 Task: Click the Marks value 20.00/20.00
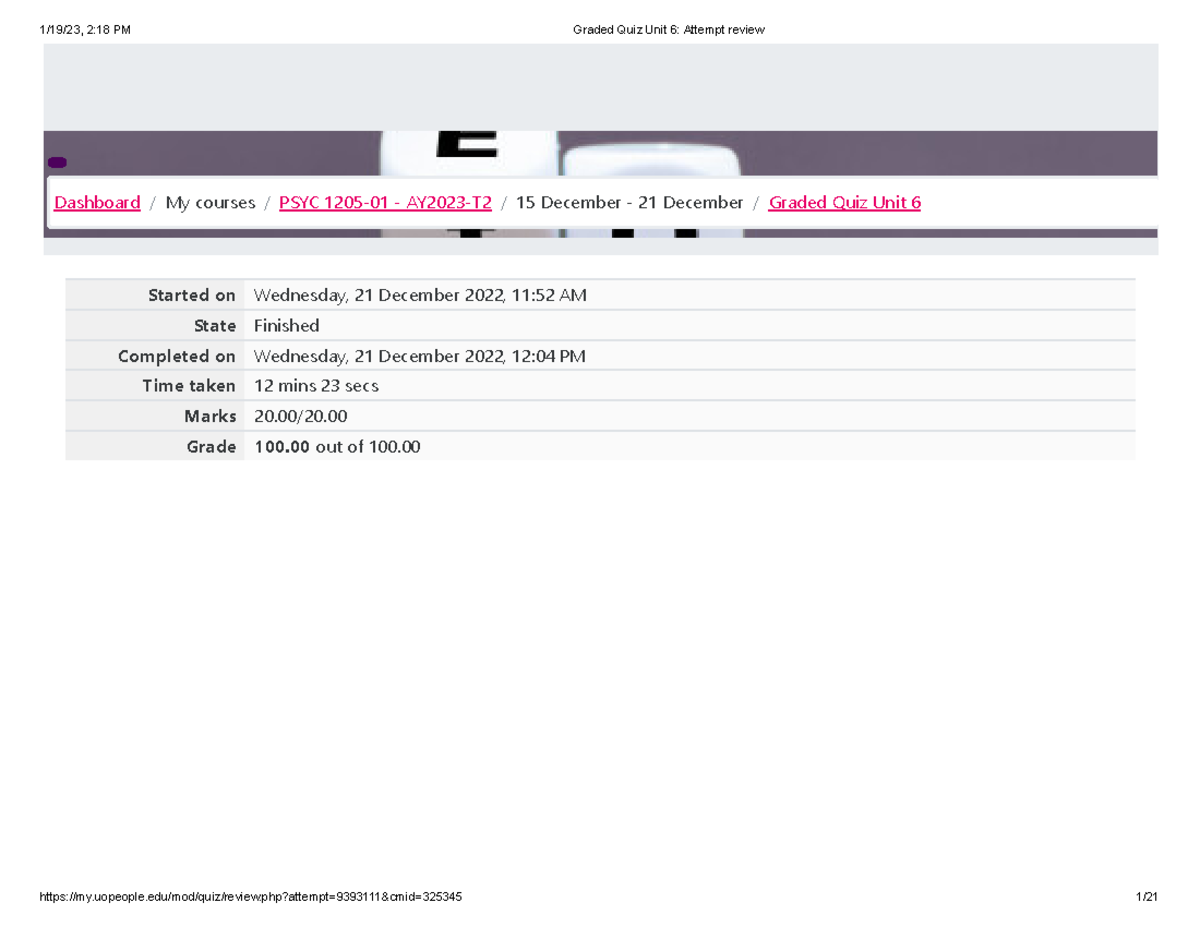pyautogui.click(x=300, y=415)
